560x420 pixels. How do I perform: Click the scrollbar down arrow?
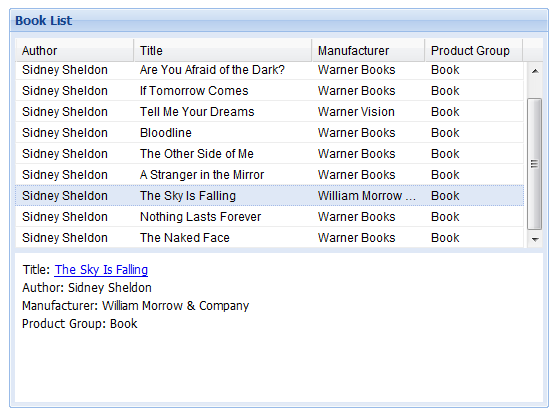(x=535, y=239)
